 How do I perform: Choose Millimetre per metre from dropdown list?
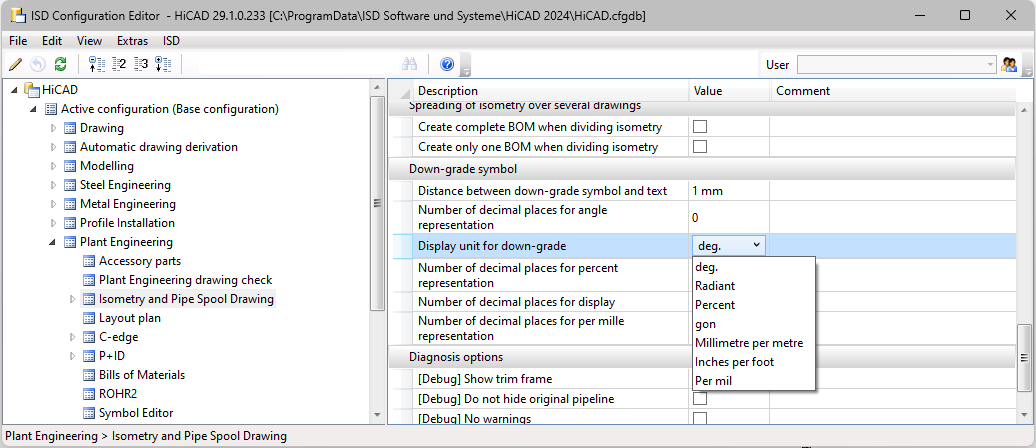(x=749, y=343)
